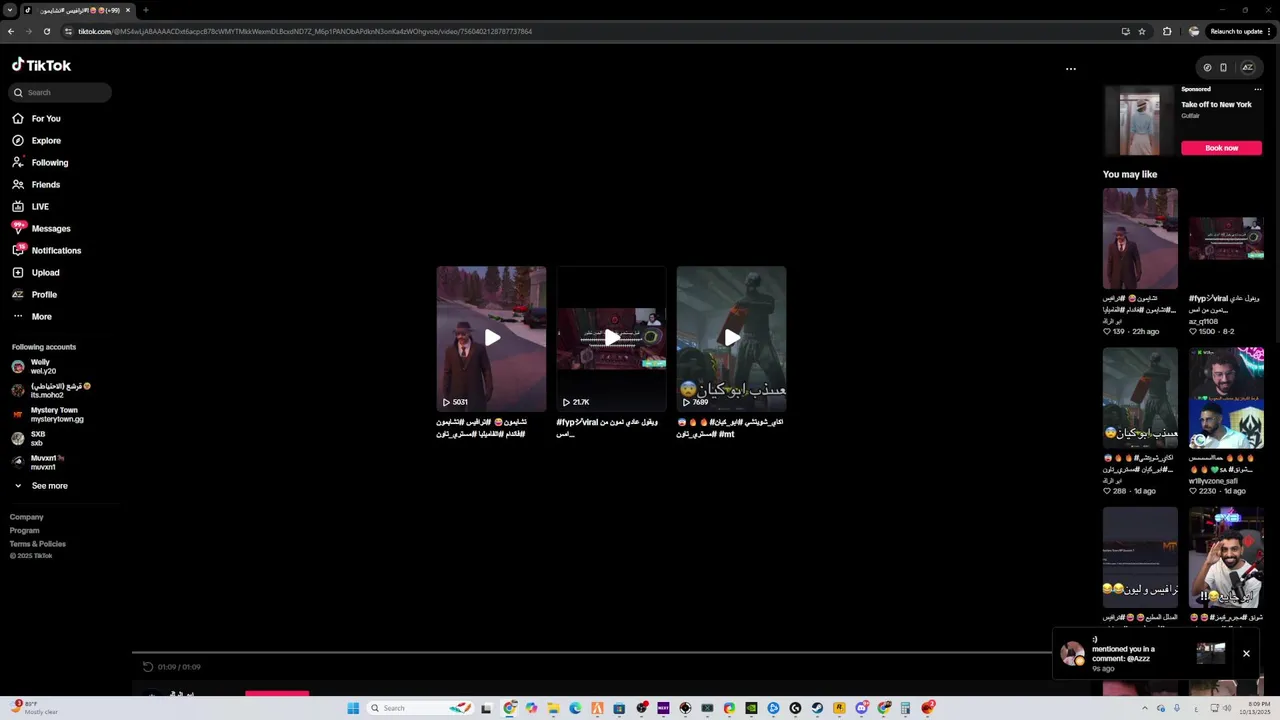1280x720 pixels.
Task: Play the suggested video with 21.7K views
Action: click(x=611, y=339)
